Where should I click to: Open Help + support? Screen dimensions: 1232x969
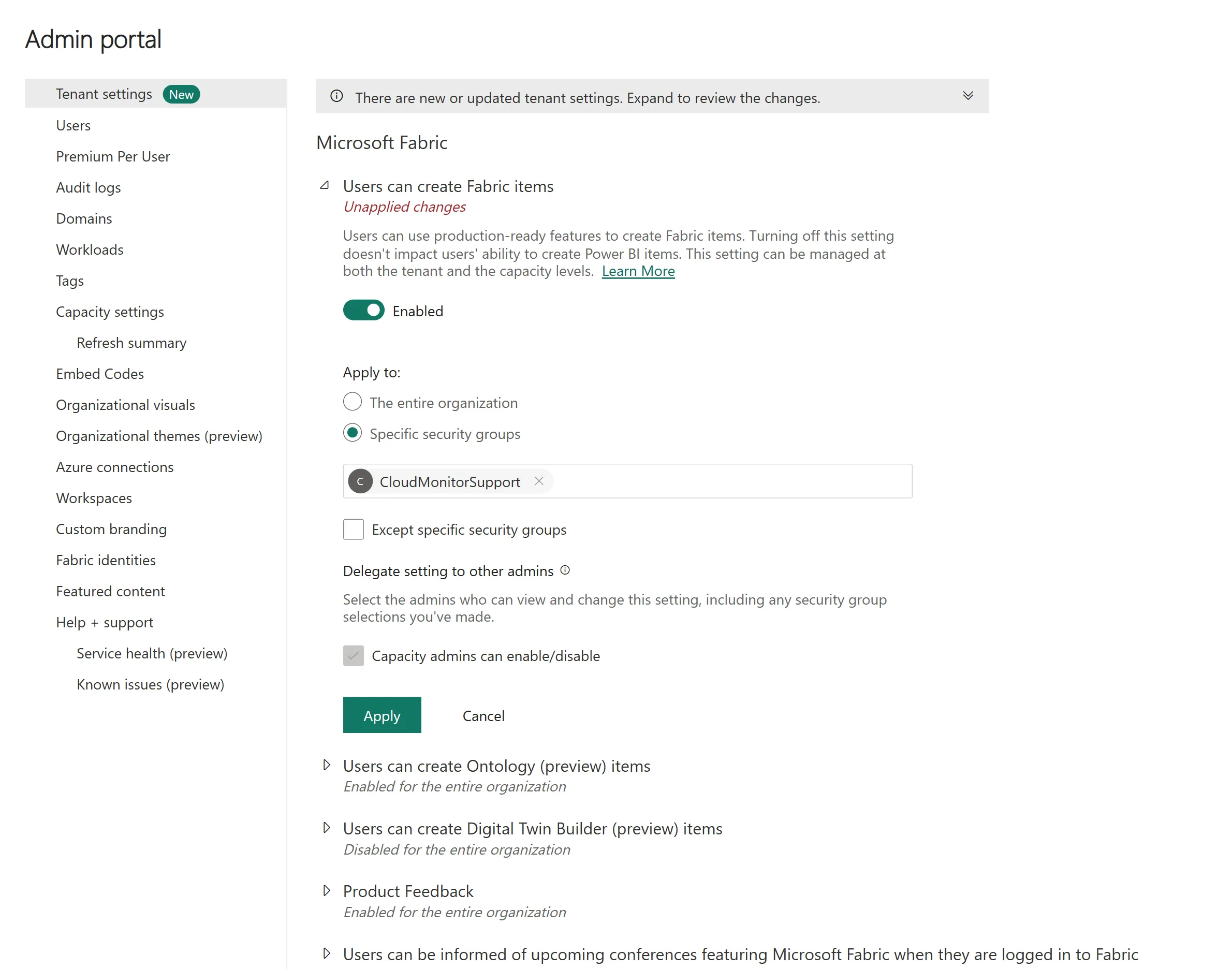(x=105, y=622)
